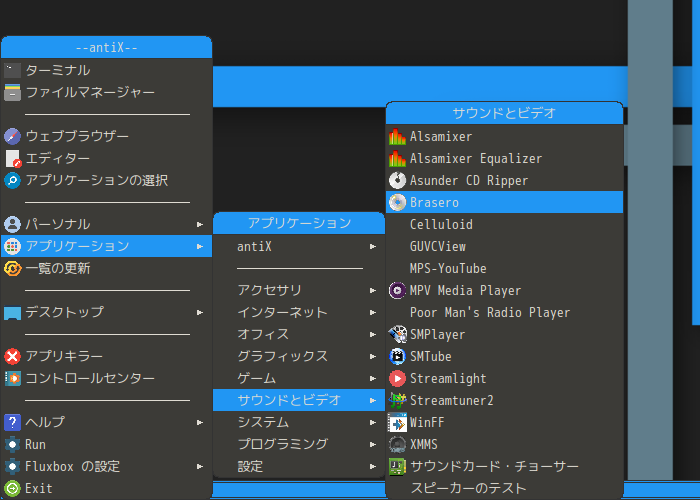The width and height of the screenshot is (700, 500).
Task: Launch Poor Man's Radio Player
Action: tap(504, 312)
